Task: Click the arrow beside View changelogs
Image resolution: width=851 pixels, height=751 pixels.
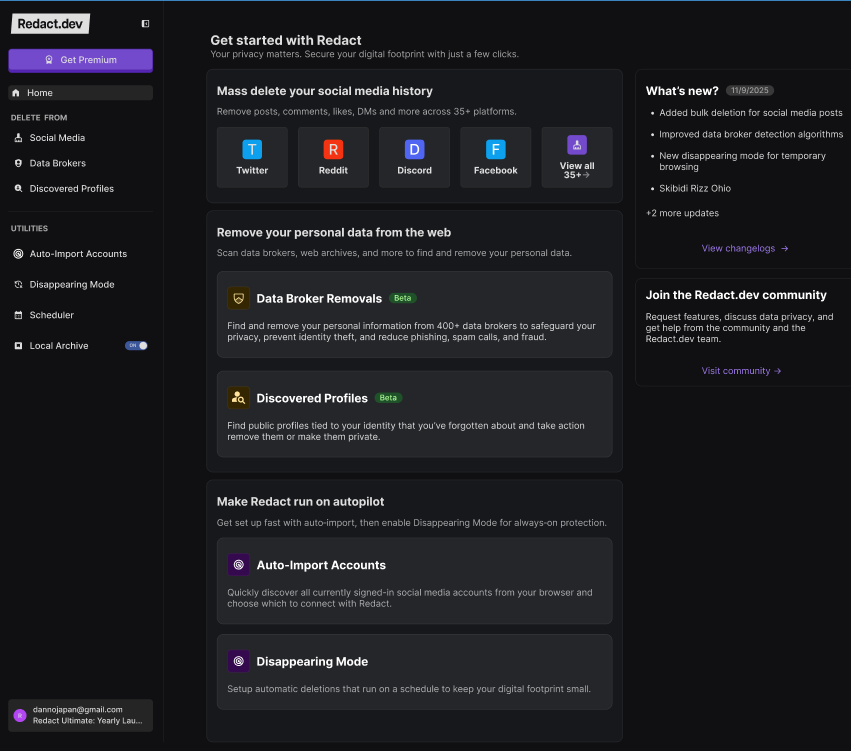Action: coord(784,249)
